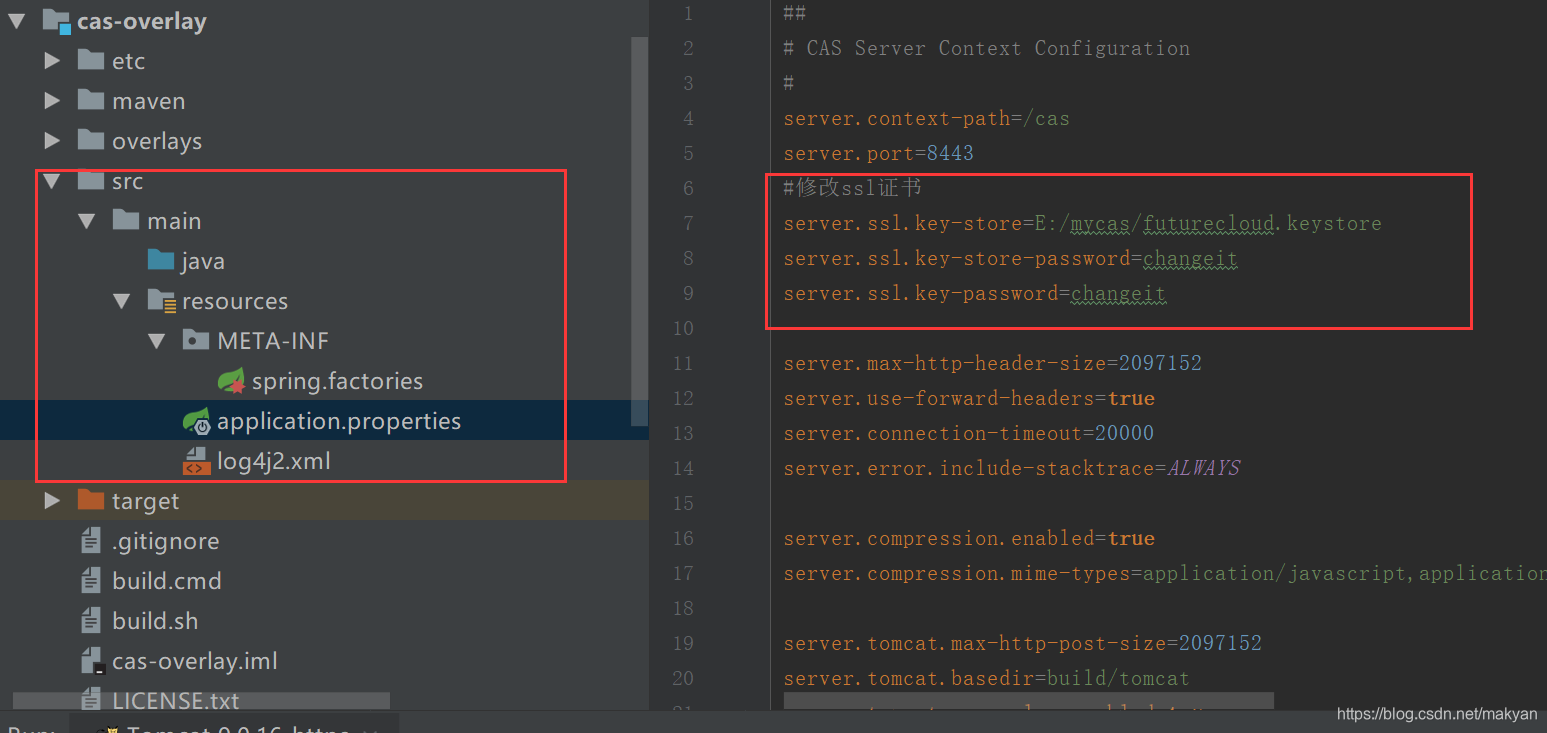Click the server.use-forward-headers=true line

(969, 398)
